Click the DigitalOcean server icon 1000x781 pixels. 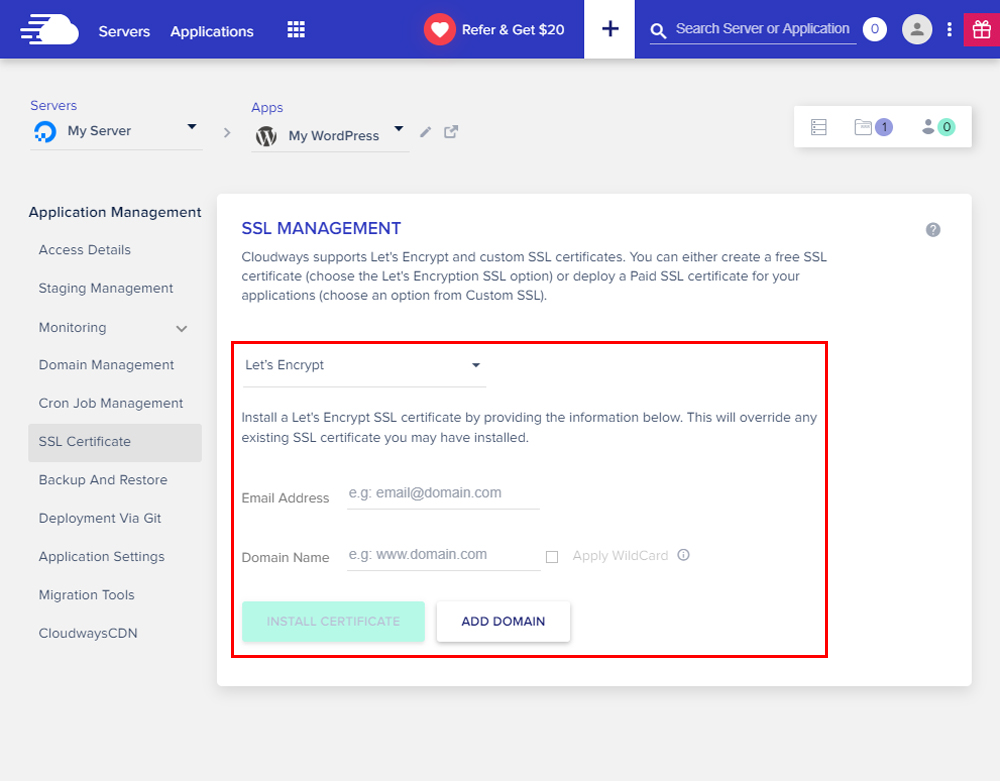(x=45, y=131)
